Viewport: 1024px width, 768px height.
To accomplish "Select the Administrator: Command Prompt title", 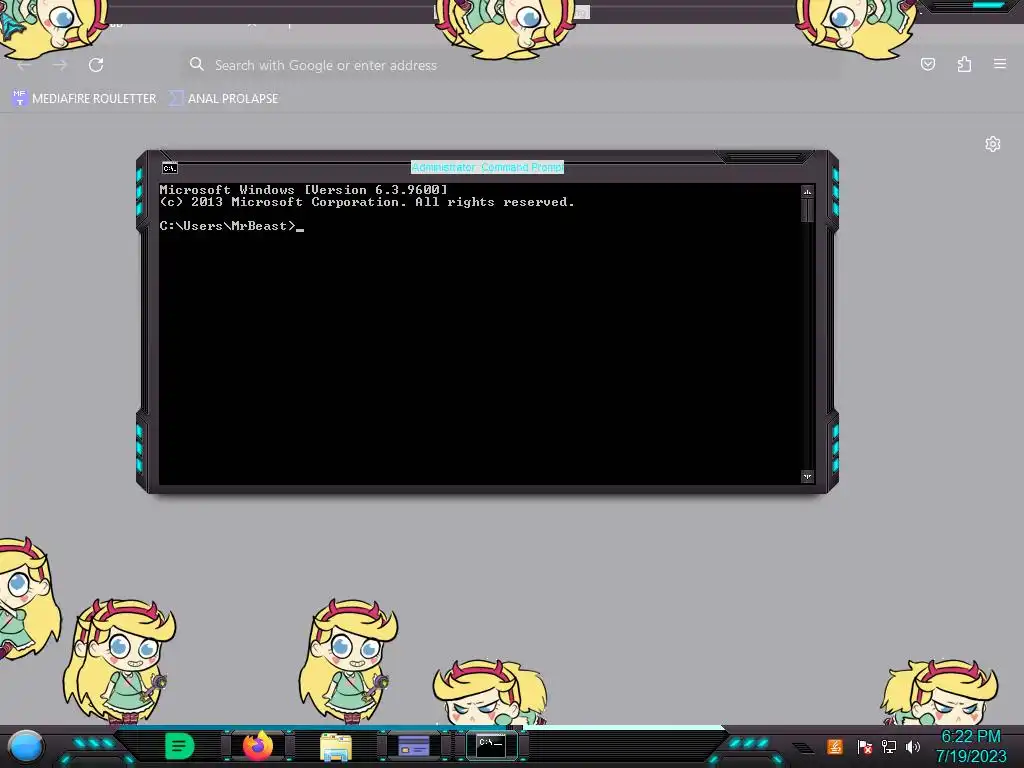I will tap(487, 167).
